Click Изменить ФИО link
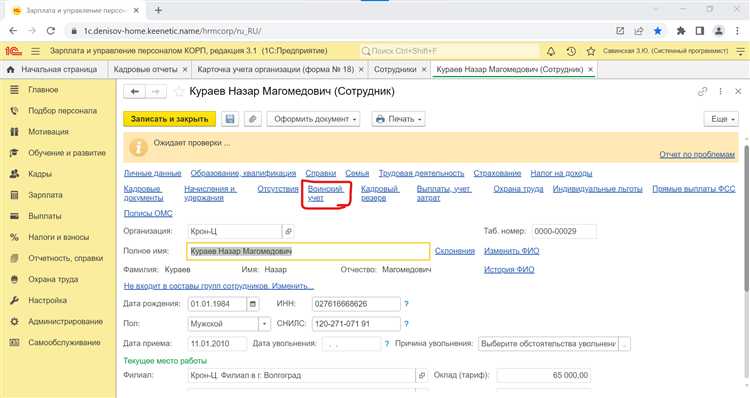 pyautogui.click(x=511, y=251)
